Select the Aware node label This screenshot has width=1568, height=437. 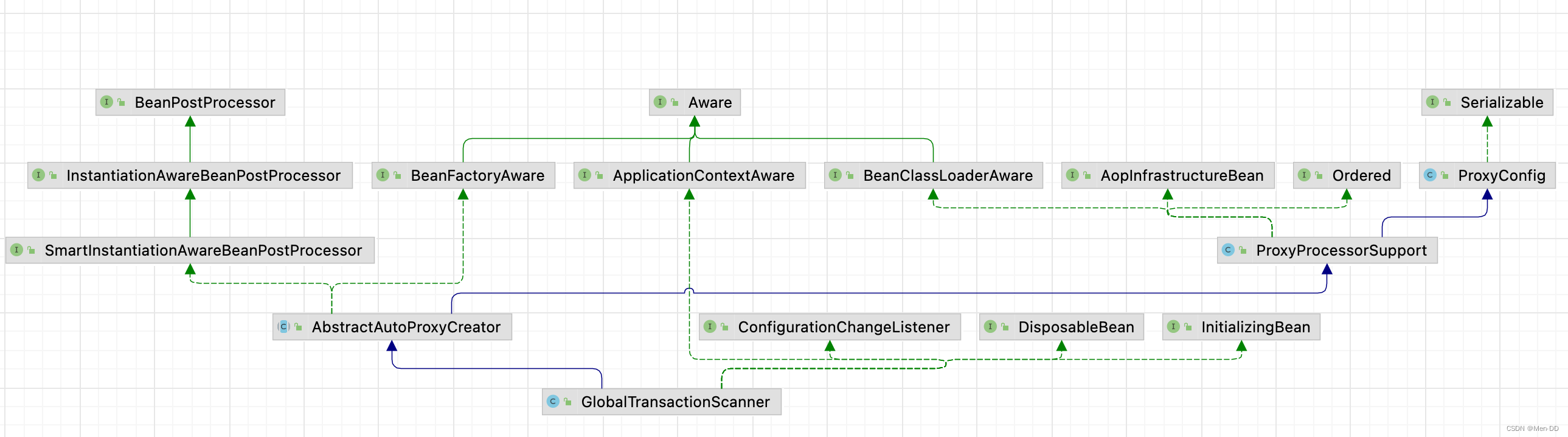(710, 102)
